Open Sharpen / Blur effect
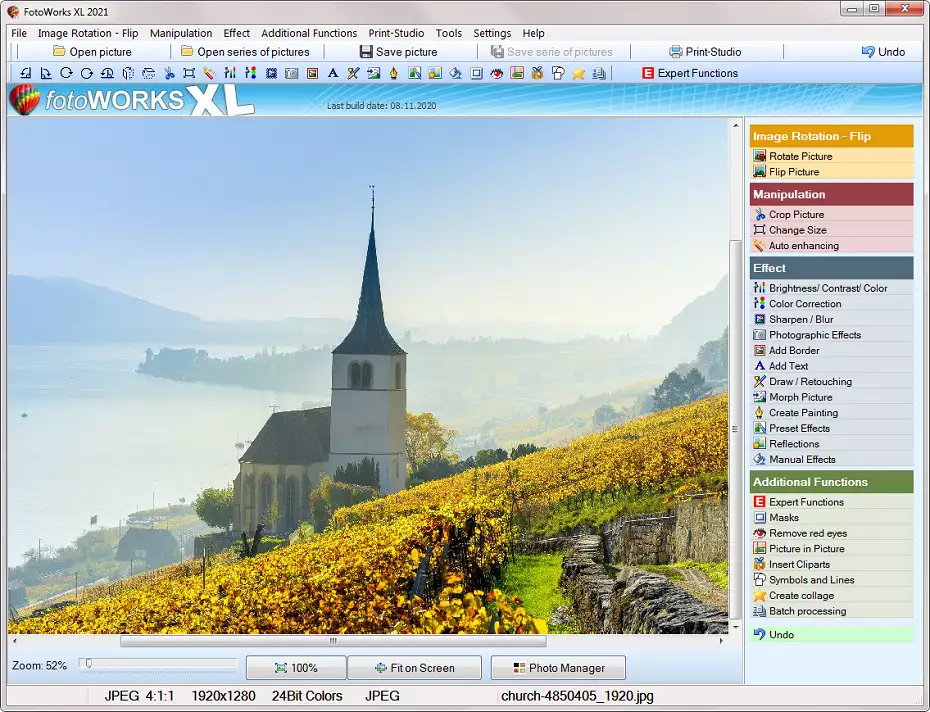Screen dimensions: 930x712 point(801,319)
